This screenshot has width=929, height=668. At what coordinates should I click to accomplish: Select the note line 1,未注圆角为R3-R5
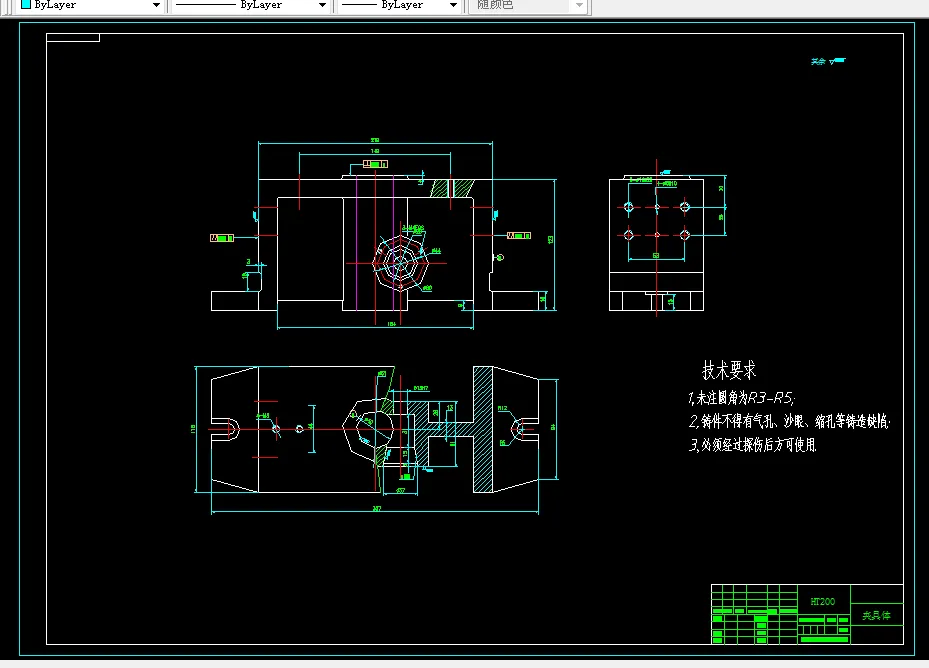pyautogui.click(x=741, y=398)
